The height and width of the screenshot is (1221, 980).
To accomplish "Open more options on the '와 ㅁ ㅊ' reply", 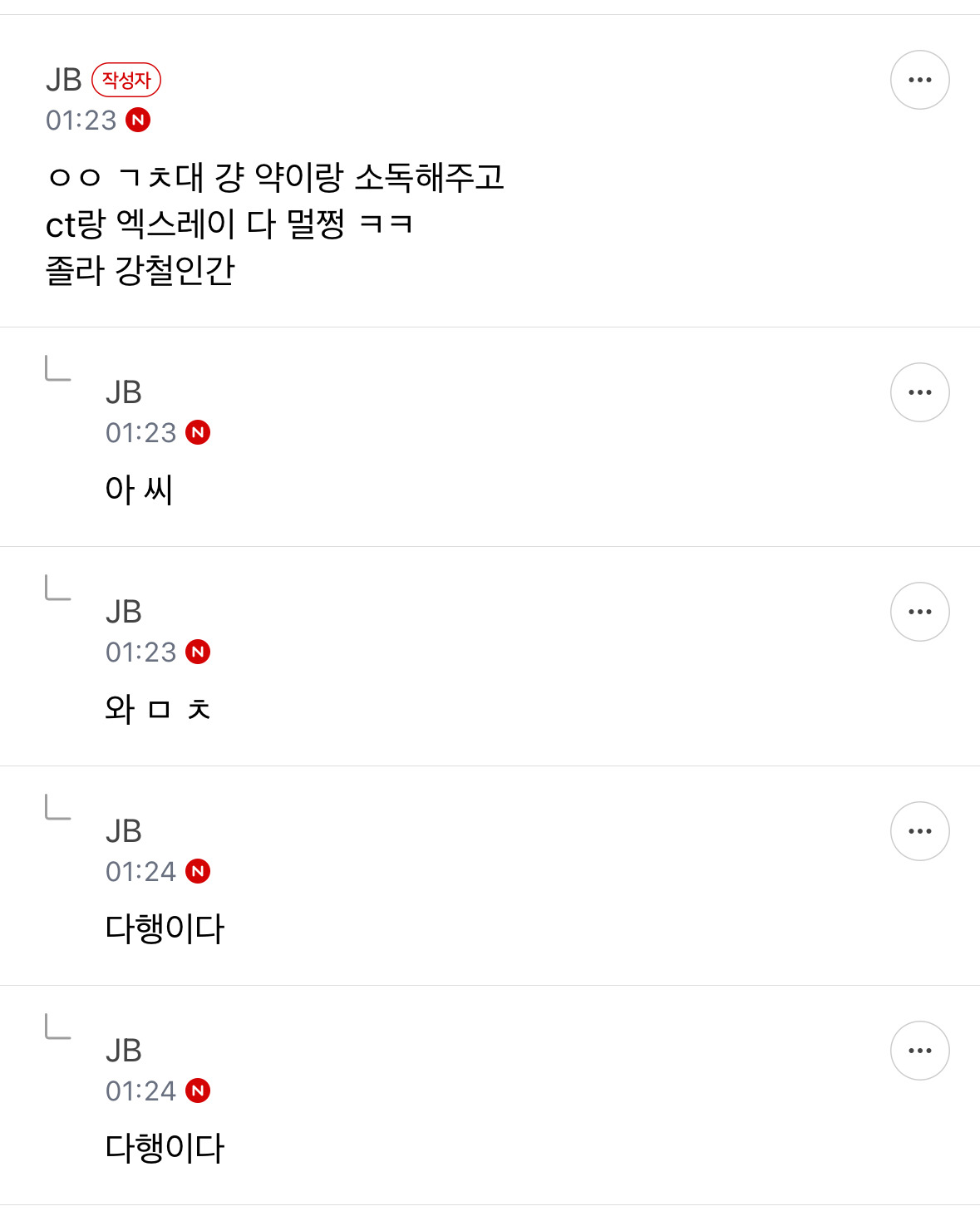I will click(x=919, y=612).
